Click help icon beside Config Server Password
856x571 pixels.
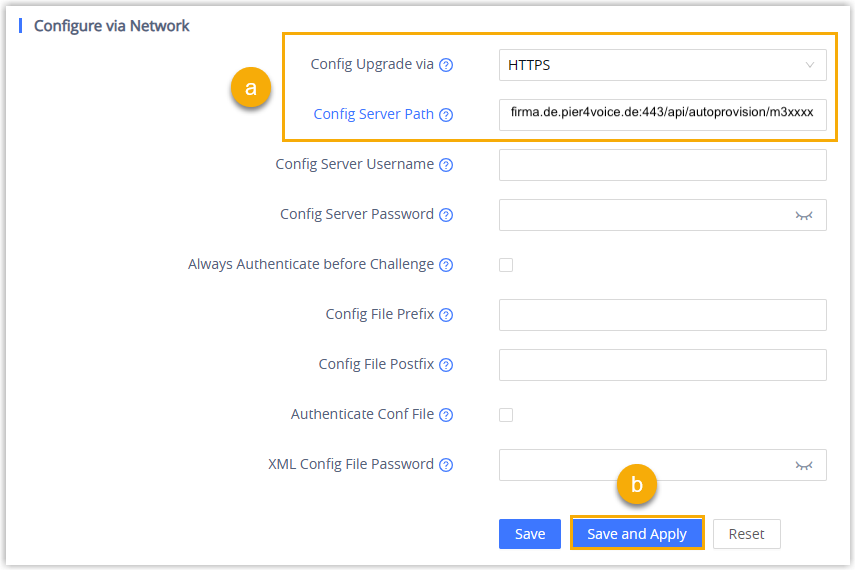(x=446, y=215)
